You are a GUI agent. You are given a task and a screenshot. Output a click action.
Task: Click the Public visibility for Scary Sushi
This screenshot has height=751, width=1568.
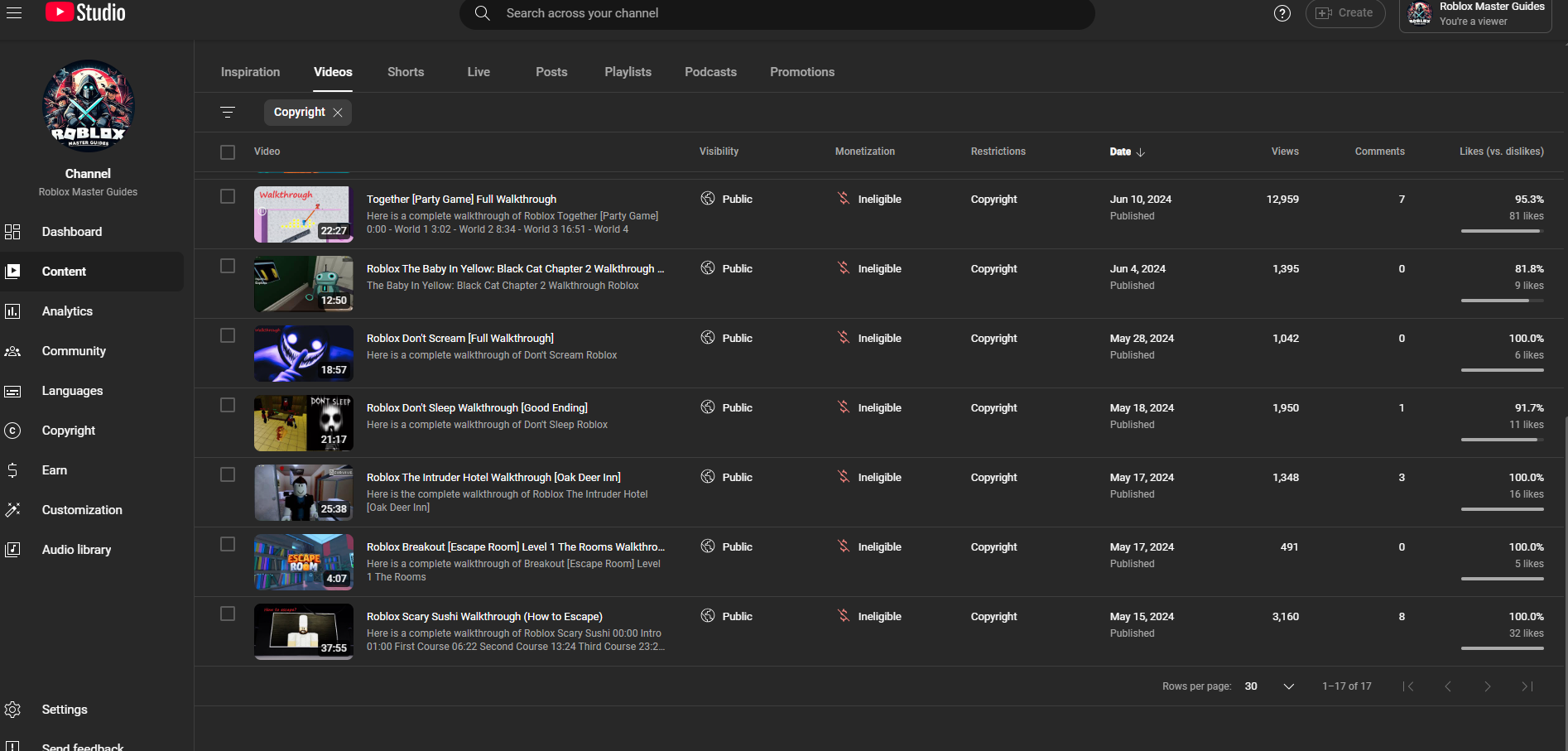[727, 616]
